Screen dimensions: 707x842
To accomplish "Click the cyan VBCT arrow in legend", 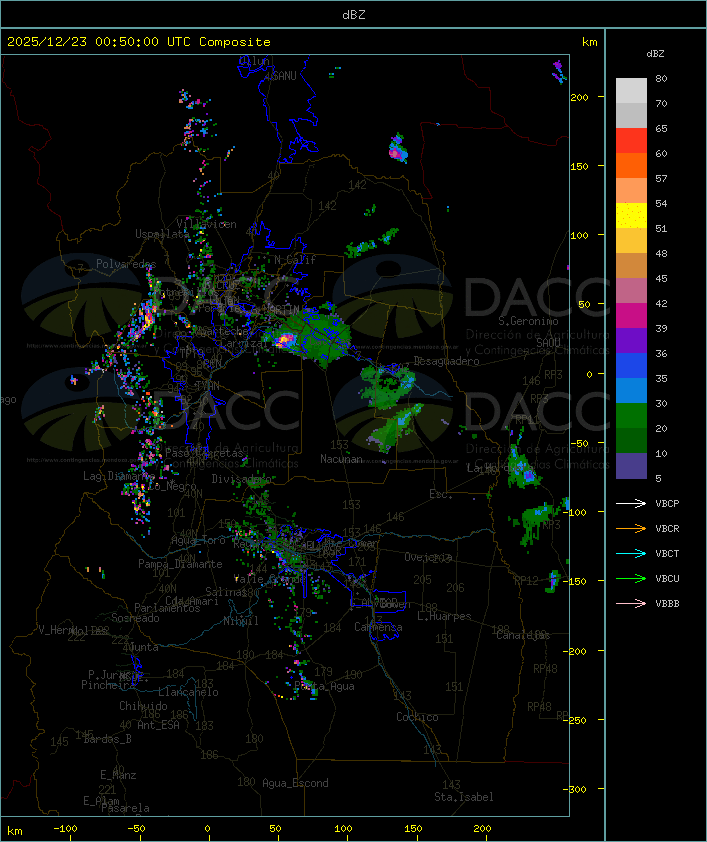I will pos(631,553).
